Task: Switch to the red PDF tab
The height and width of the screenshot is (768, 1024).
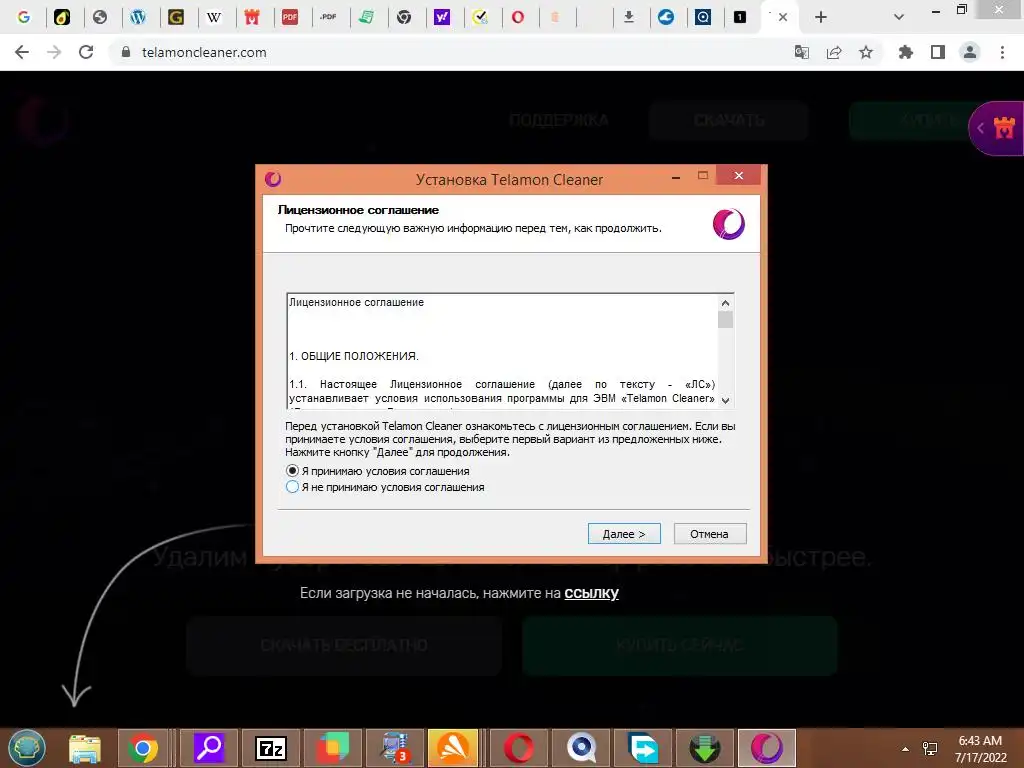Action: (290, 17)
